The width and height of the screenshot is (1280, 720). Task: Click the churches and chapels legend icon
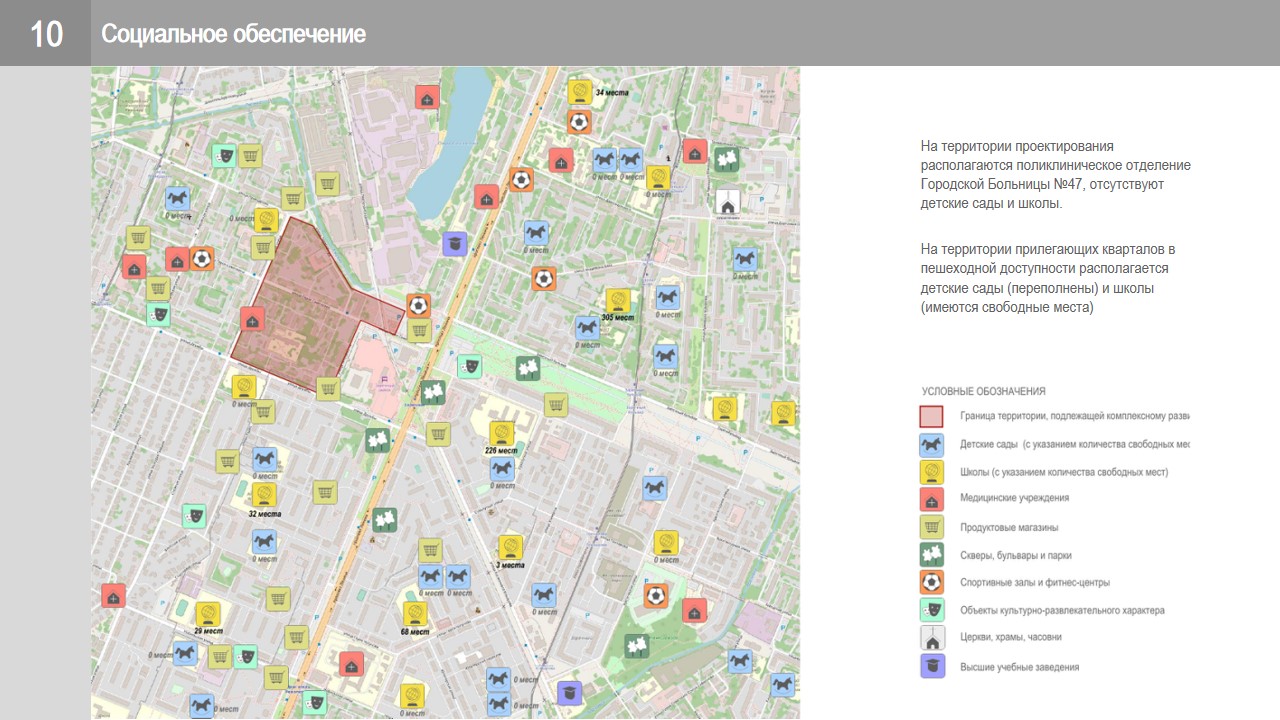[932, 638]
